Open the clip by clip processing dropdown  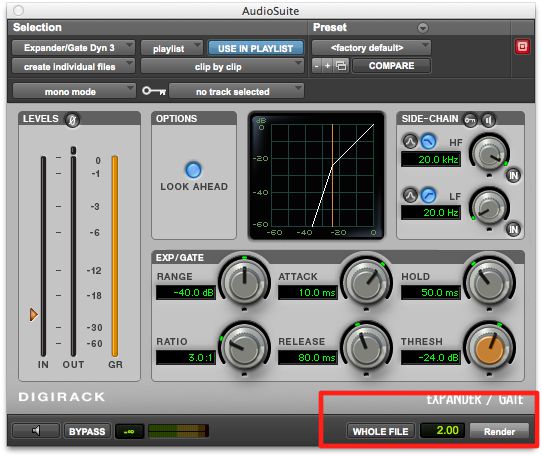[222, 66]
